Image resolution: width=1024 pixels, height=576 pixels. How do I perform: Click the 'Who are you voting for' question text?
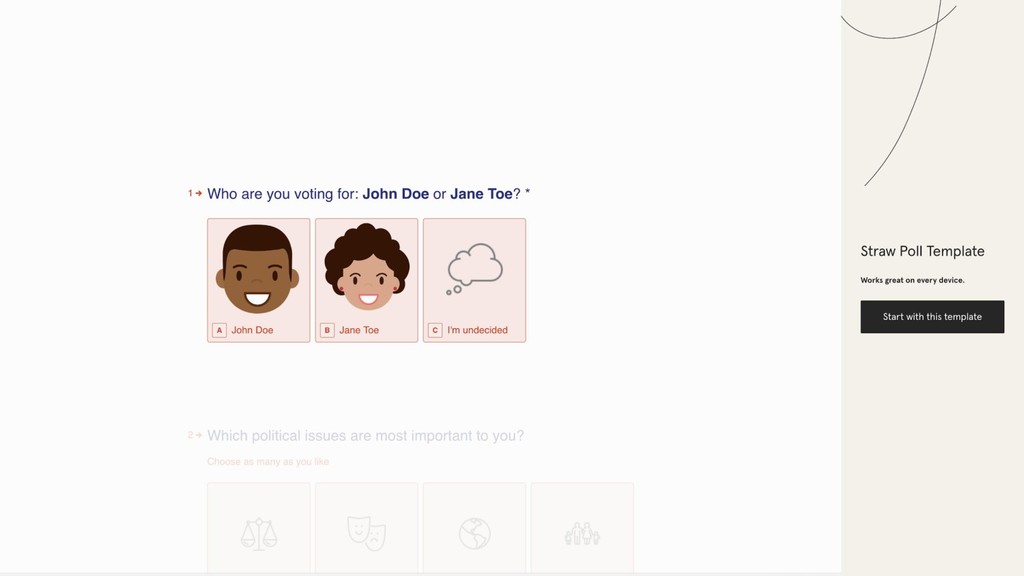[x=368, y=194]
